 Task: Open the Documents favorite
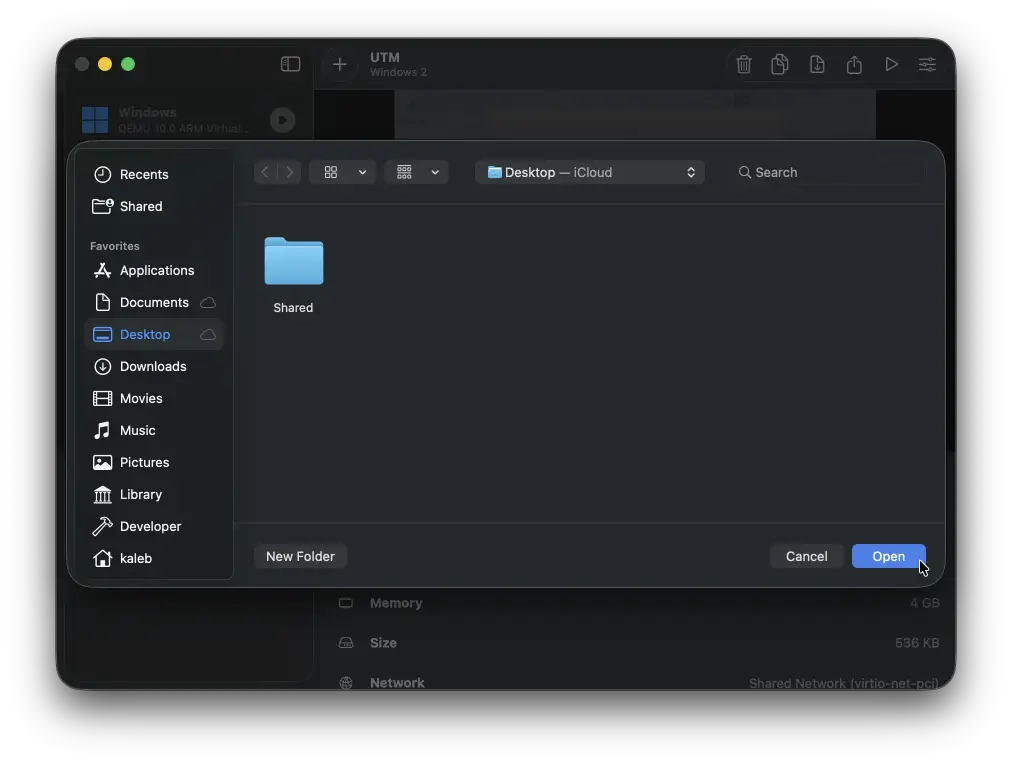[154, 303]
